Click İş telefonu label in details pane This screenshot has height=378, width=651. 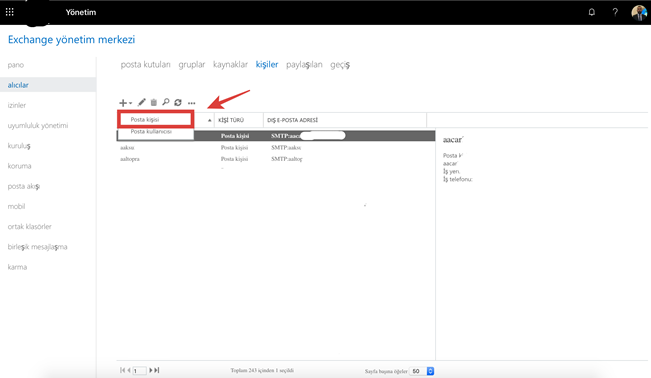(x=458, y=179)
